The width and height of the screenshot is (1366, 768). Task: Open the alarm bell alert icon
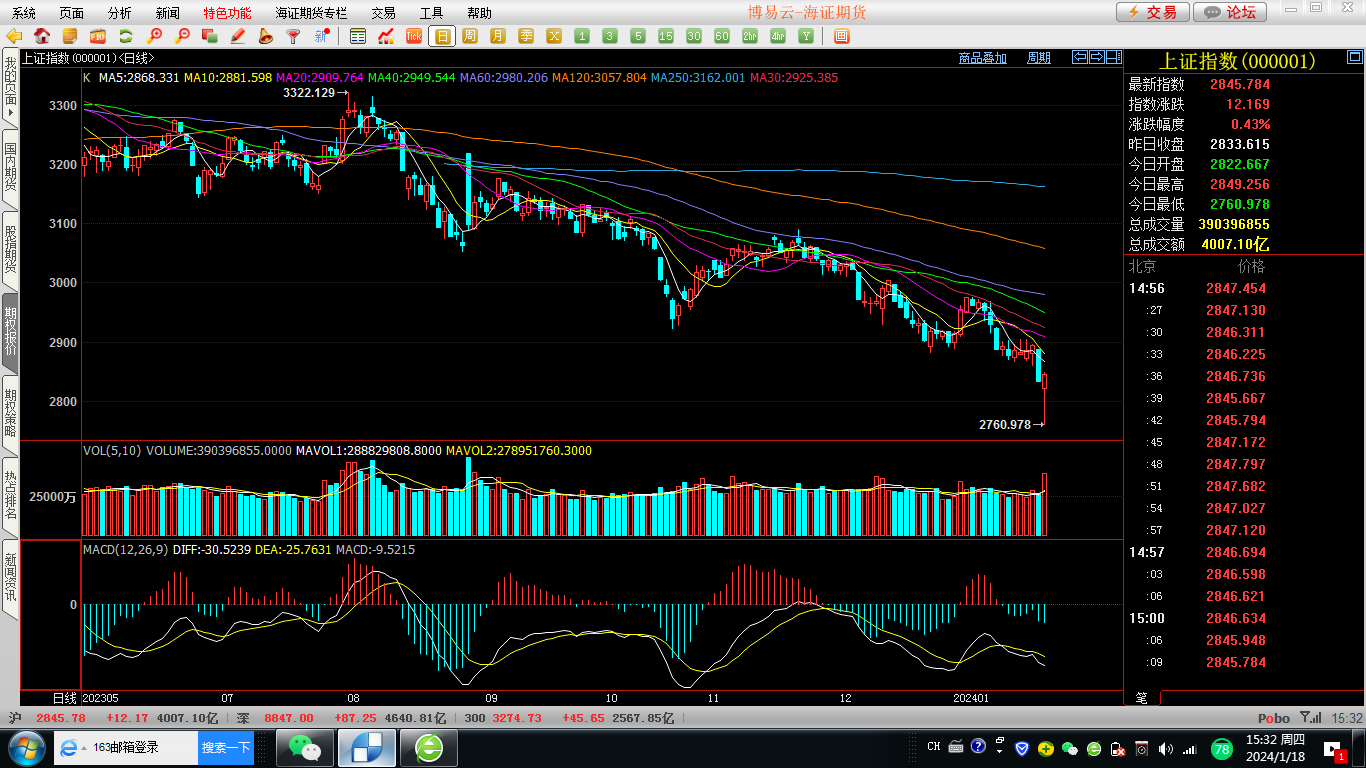coord(265,36)
